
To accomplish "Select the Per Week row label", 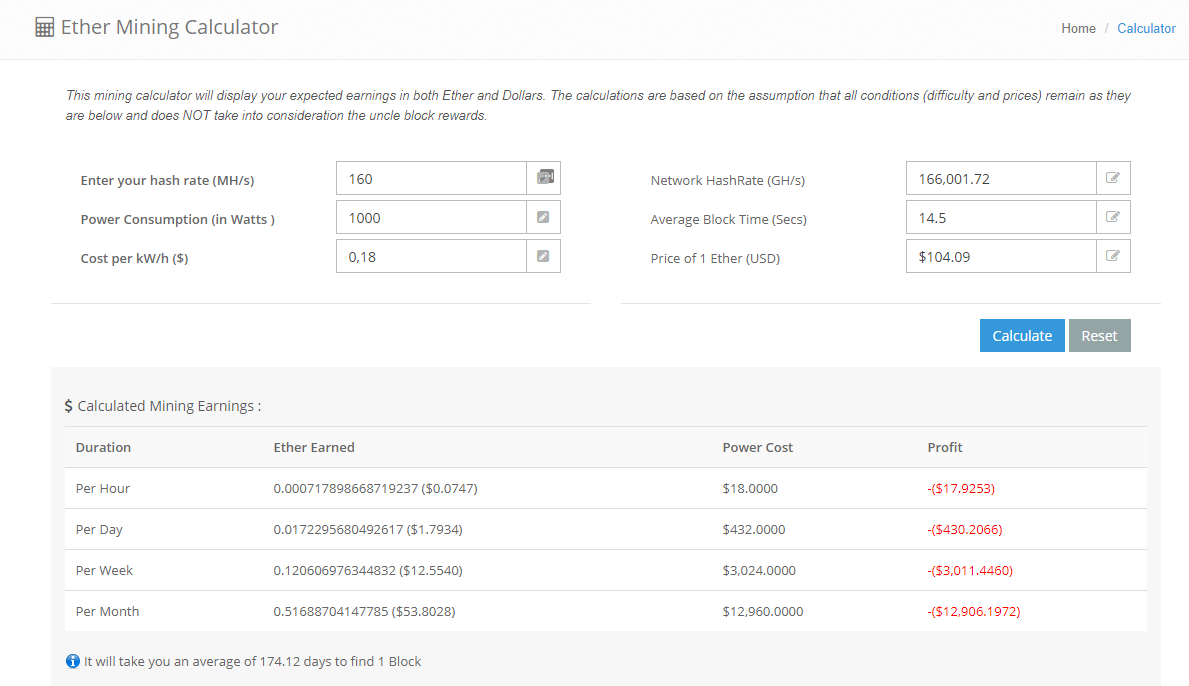I will [x=104, y=570].
